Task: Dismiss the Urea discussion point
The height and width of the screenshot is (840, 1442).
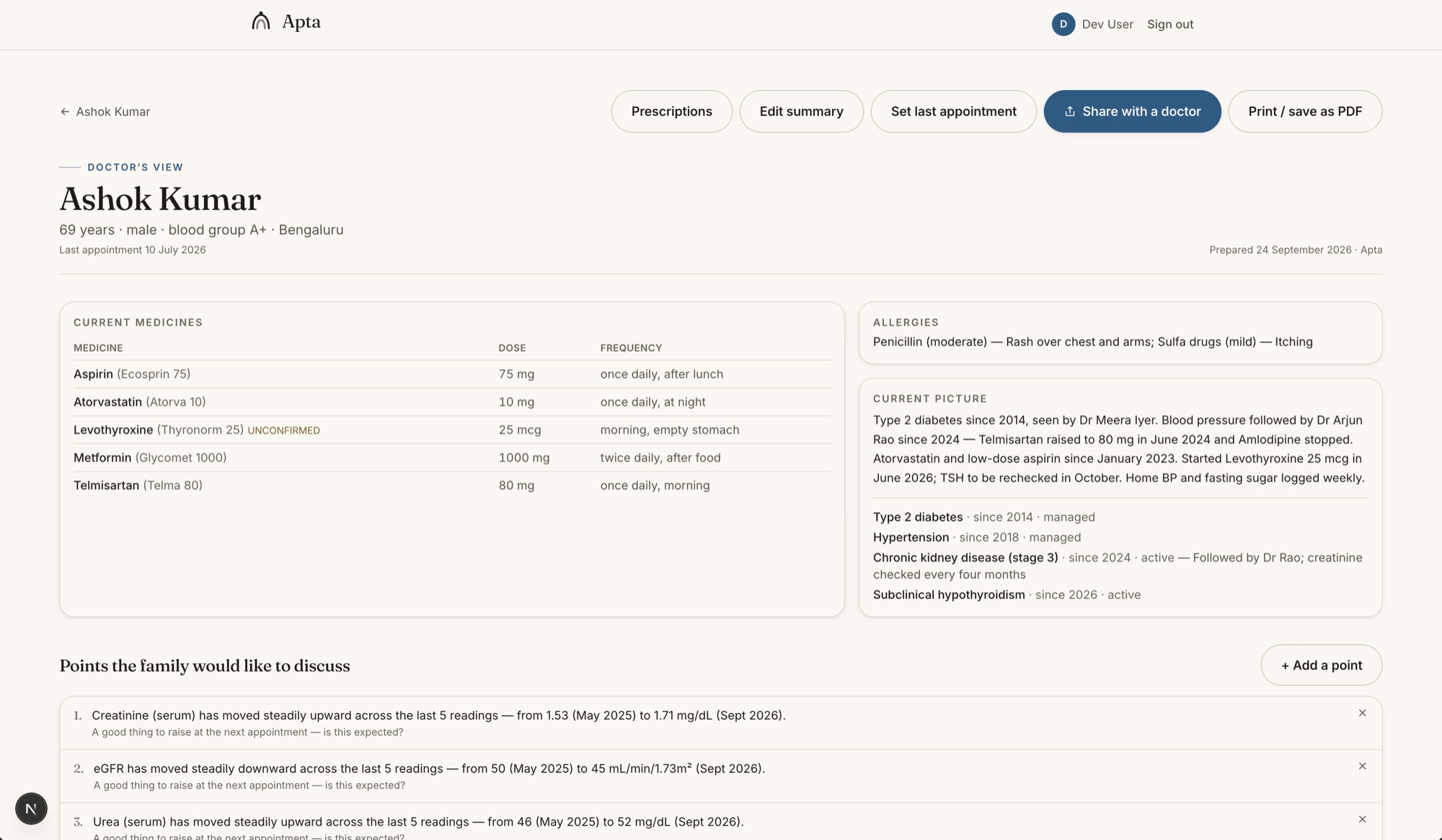Action: point(1362,820)
